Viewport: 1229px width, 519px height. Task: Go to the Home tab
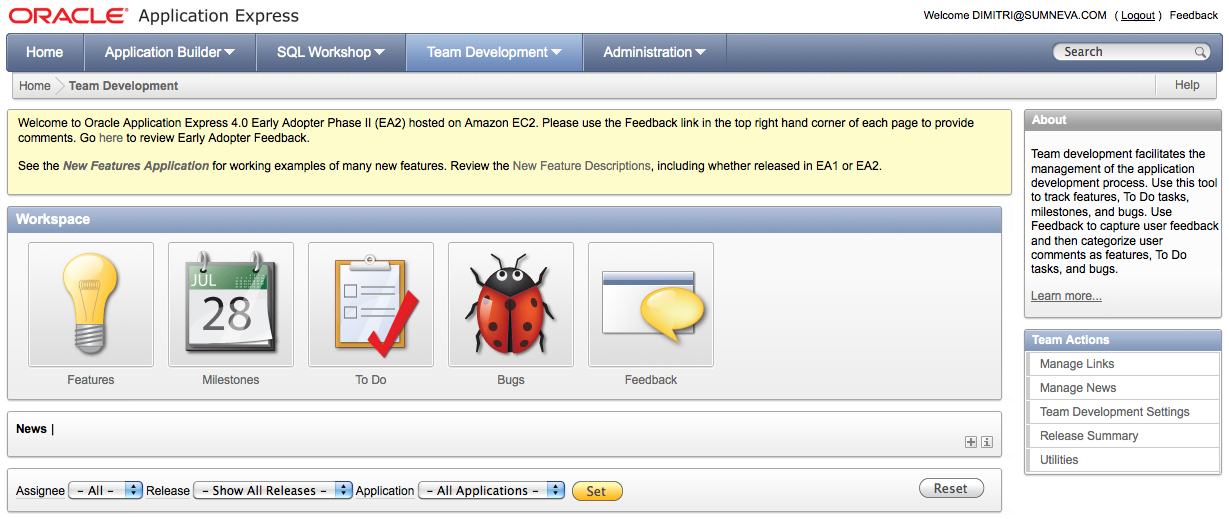(x=45, y=52)
